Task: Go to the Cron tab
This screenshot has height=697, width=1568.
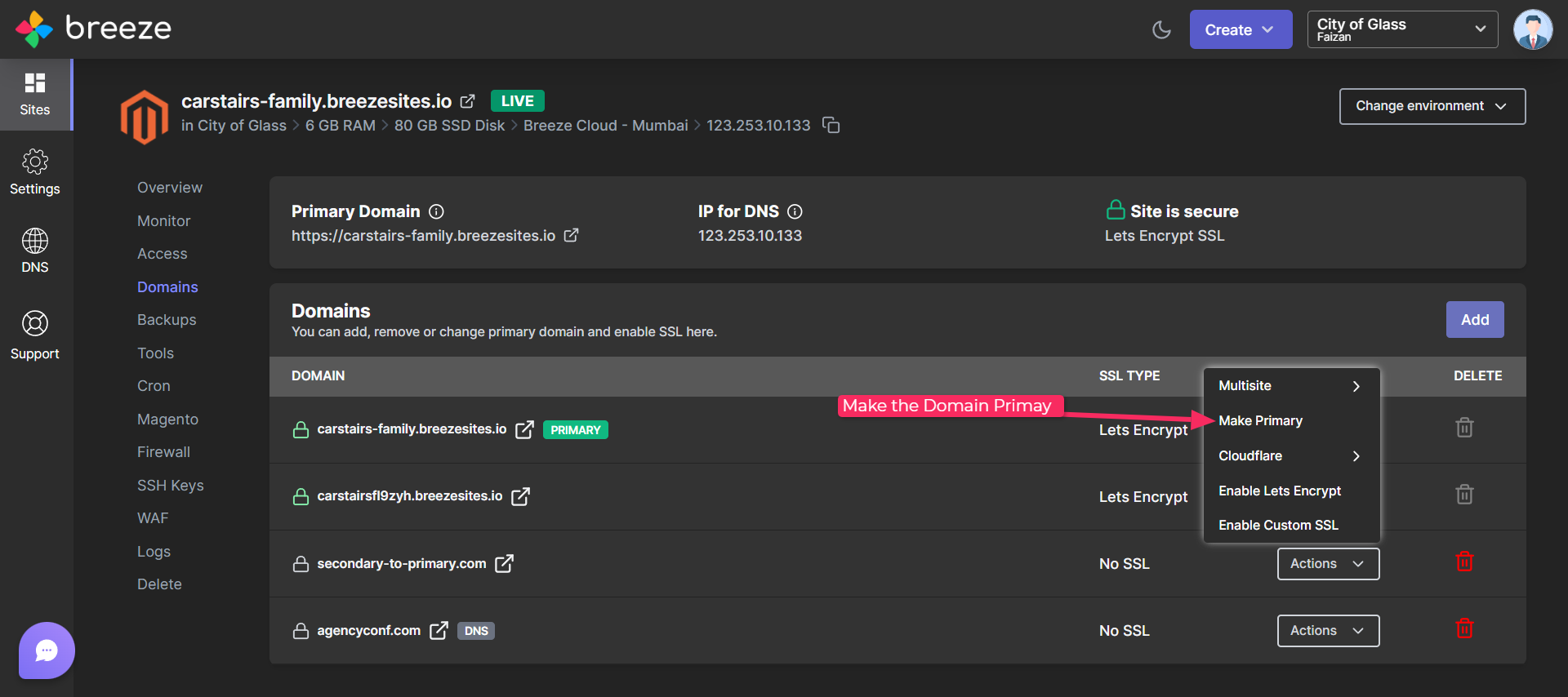Action: [154, 386]
